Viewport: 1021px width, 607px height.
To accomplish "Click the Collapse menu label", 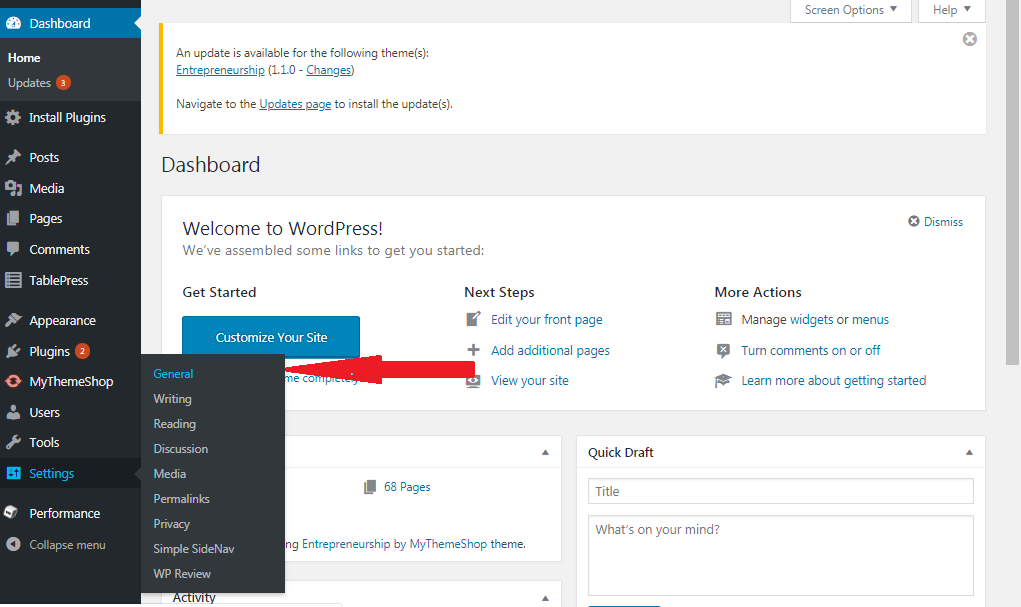I will coord(67,545).
